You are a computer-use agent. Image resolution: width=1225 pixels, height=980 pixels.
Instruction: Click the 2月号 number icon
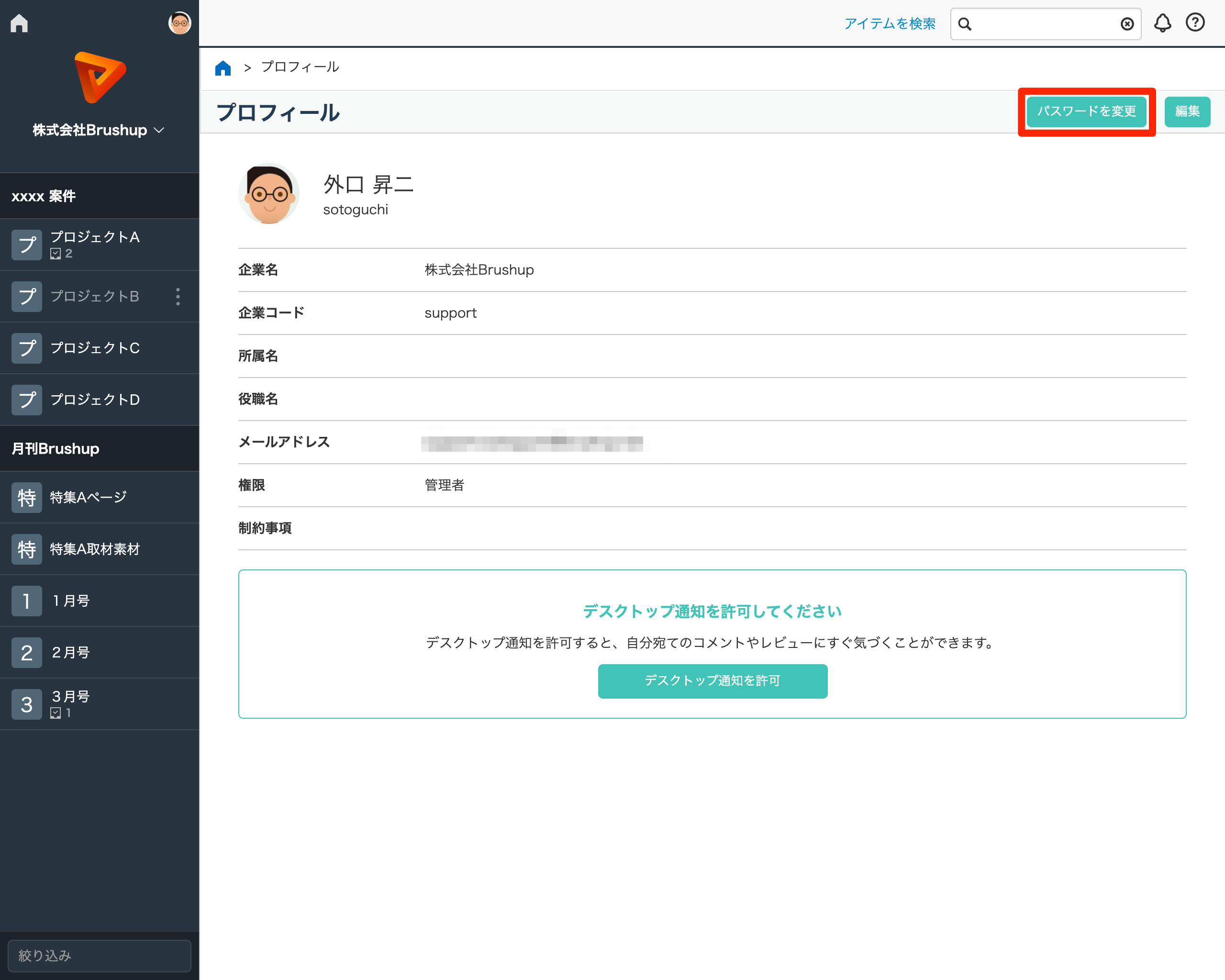(x=27, y=653)
